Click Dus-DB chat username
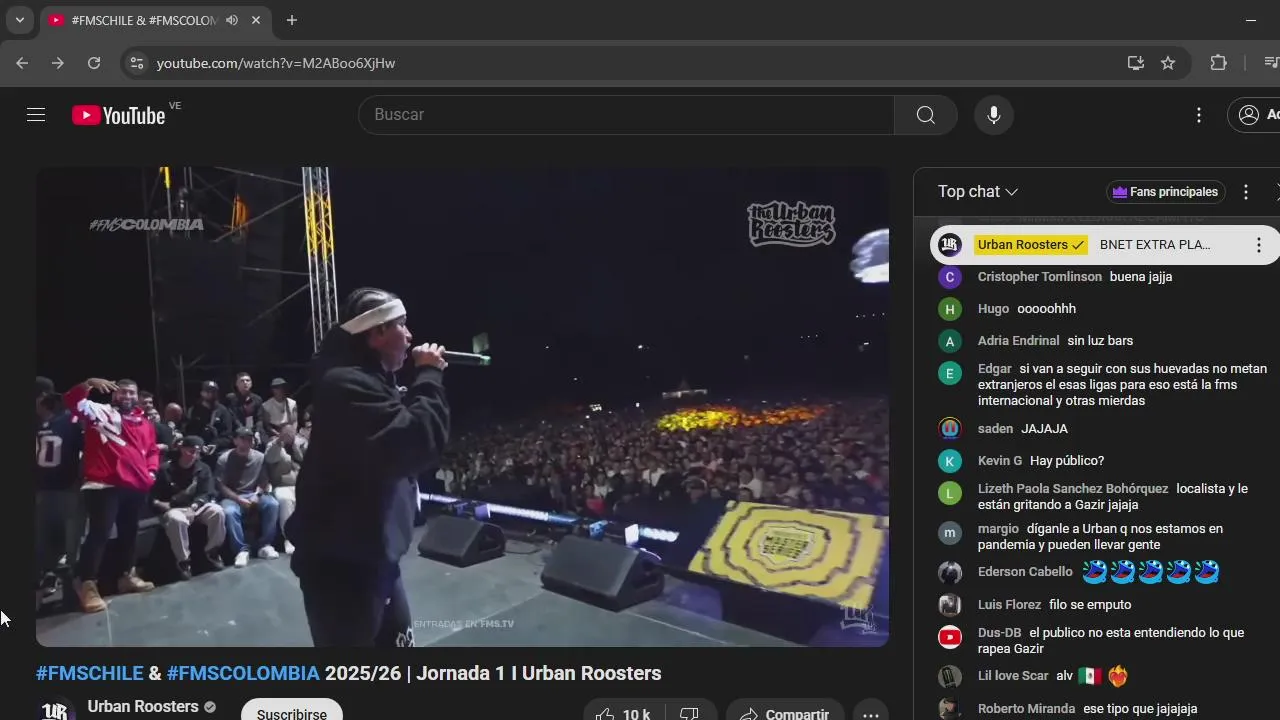Image resolution: width=1280 pixels, height=720 pixels. tap(999, 633)
